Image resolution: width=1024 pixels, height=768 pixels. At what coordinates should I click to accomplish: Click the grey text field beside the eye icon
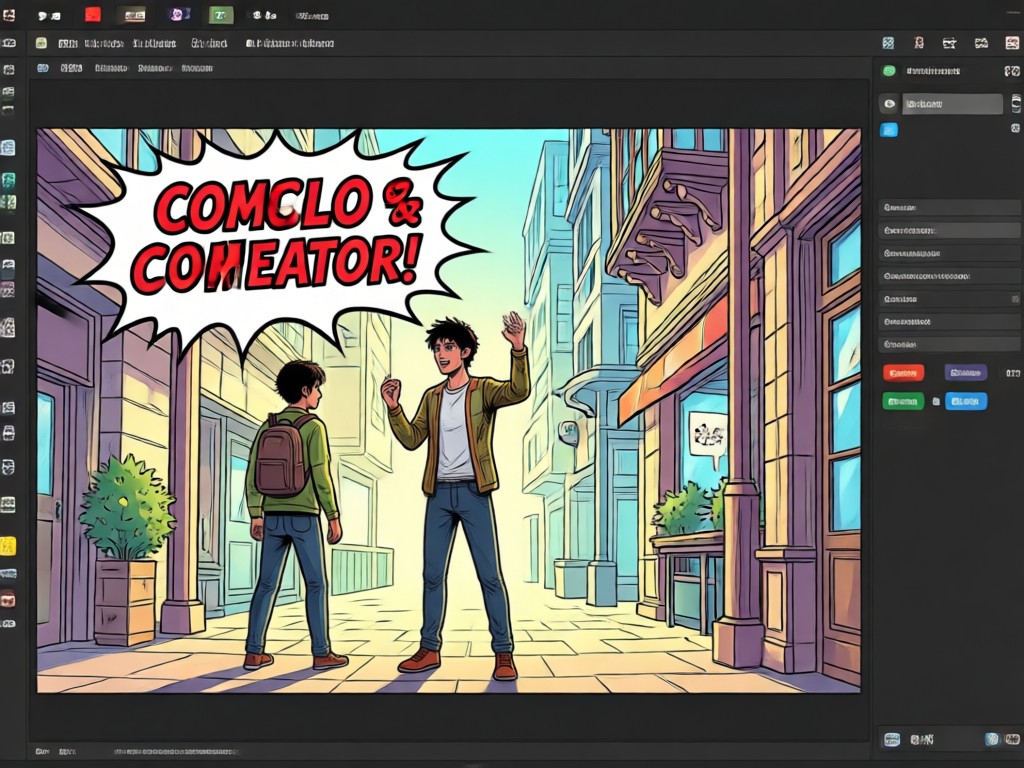[953, 104]
